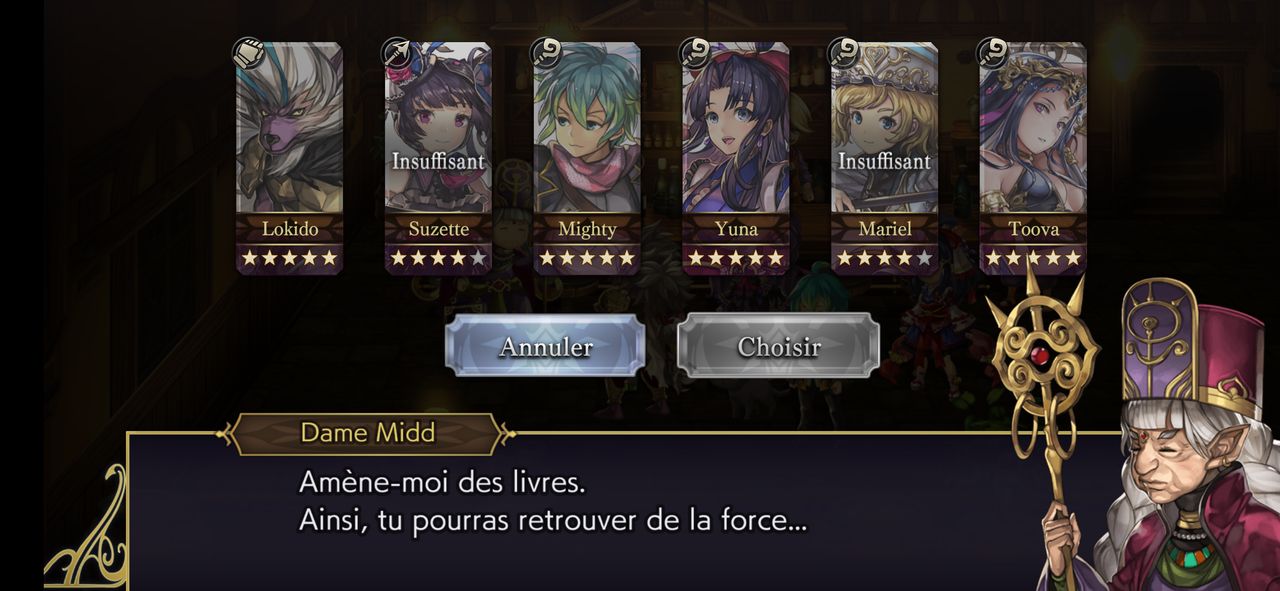1280x591 pixels.
Task: Click the Dame Midd speaker name plate
Action: click(x=367, y=433)
